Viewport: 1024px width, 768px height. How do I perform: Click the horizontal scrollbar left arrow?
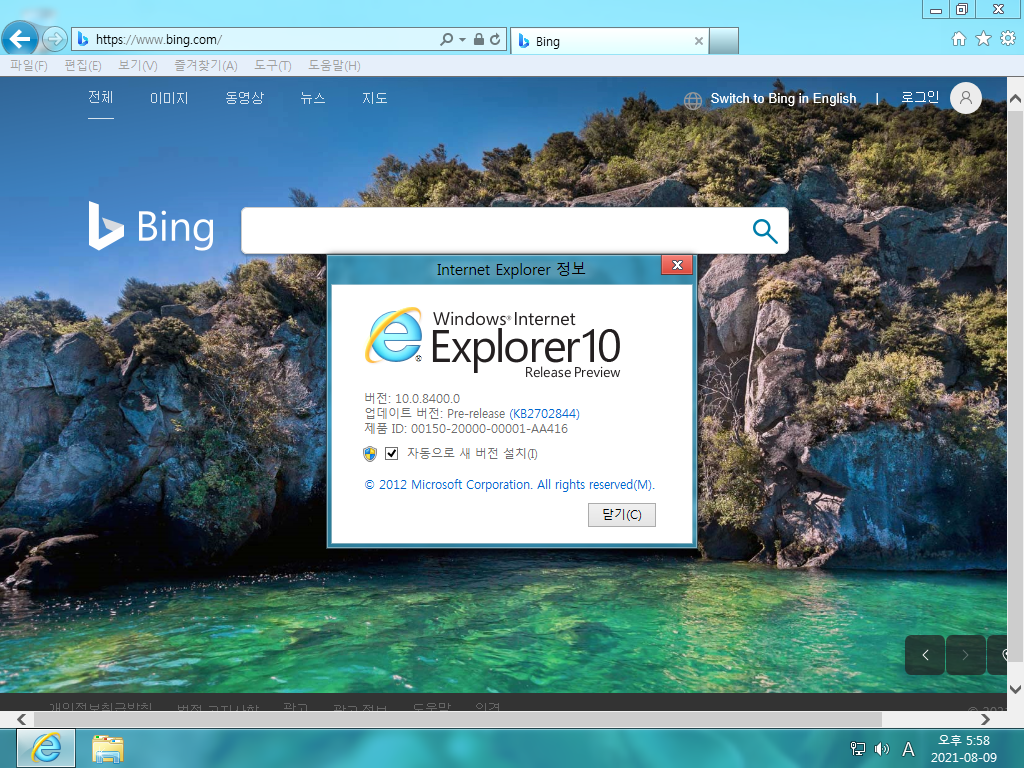(22, 719)
